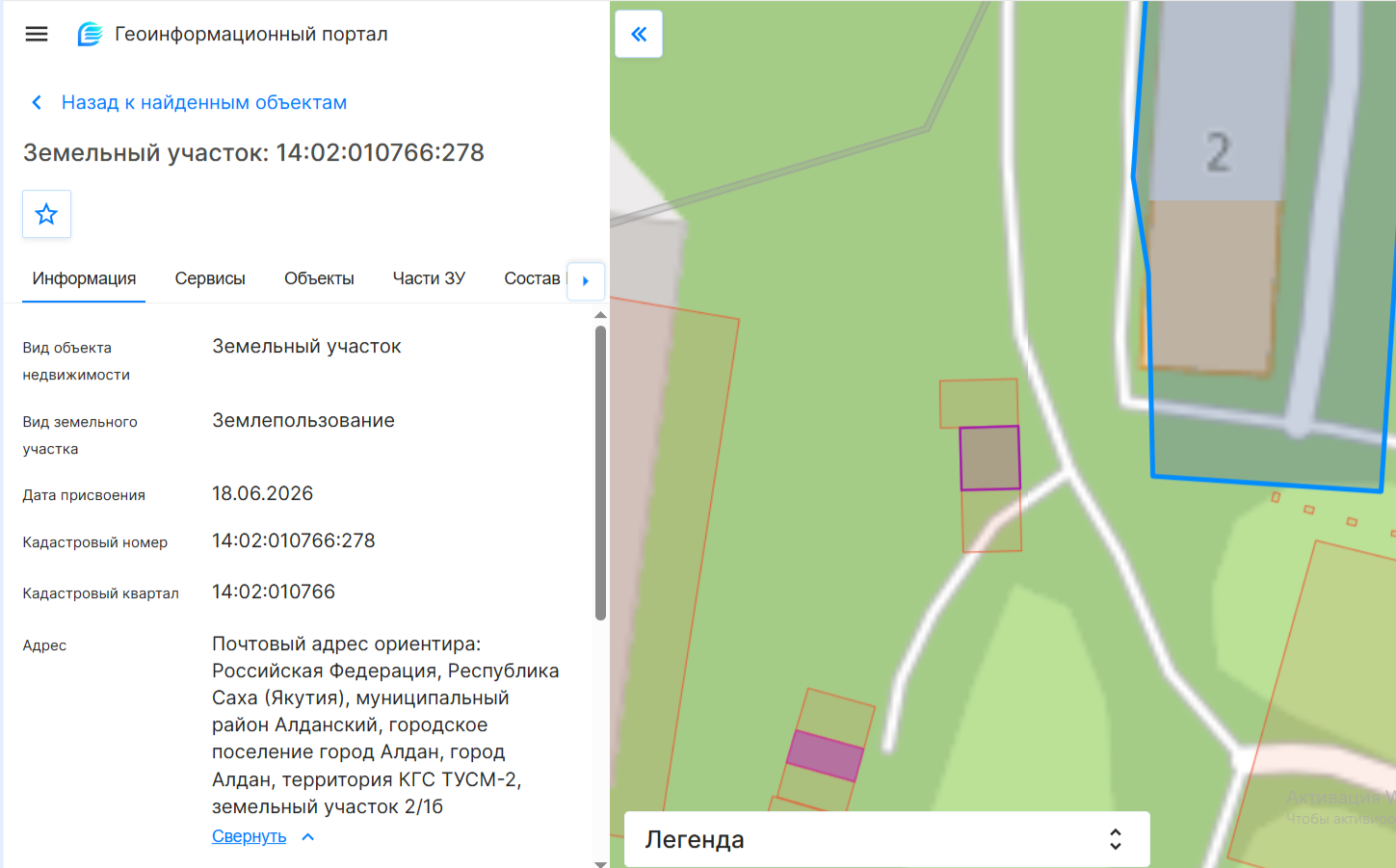Select the purple-outlined parcel on map
The width and height of the screenshot is (1396, 868).
[x=989, y=458]
